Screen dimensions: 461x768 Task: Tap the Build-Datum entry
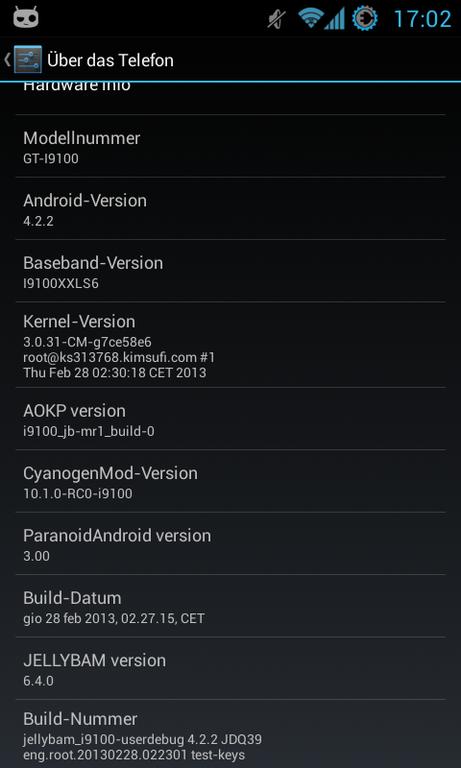(230, 605)
